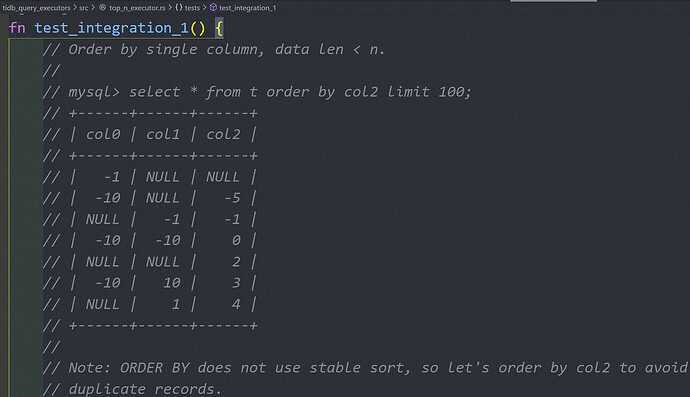Click the col2 header in comment table
This screenshot has width=690, height=397.
click(x=224, y=134)
